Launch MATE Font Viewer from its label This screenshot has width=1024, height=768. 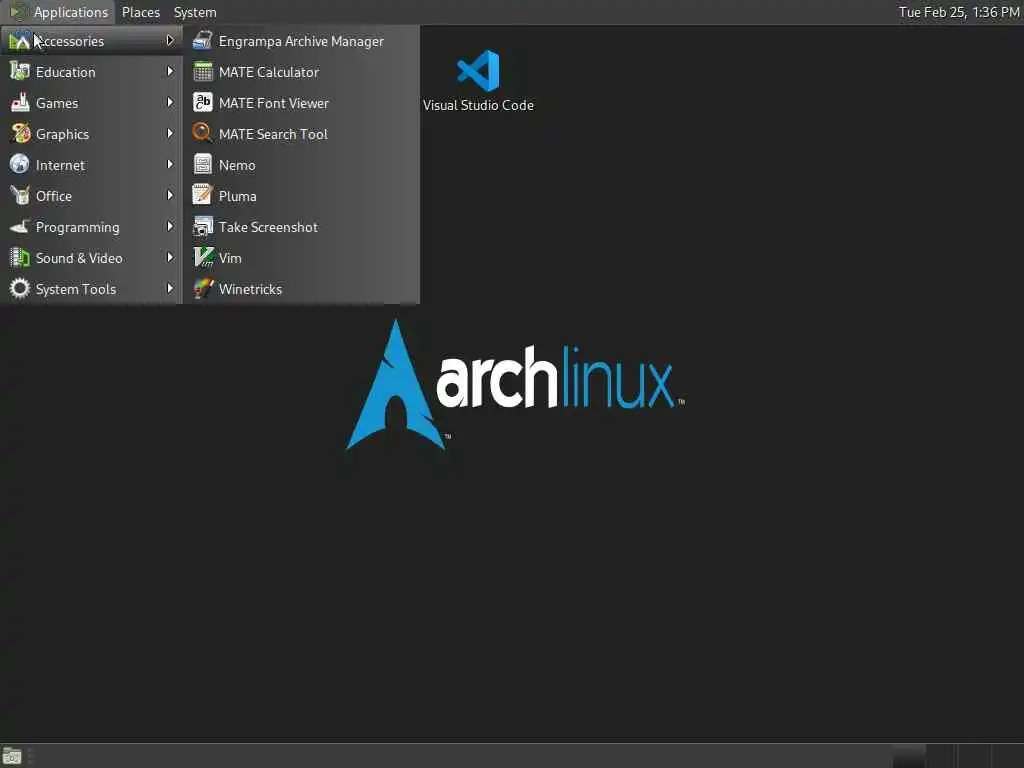[x=274, y=103]
